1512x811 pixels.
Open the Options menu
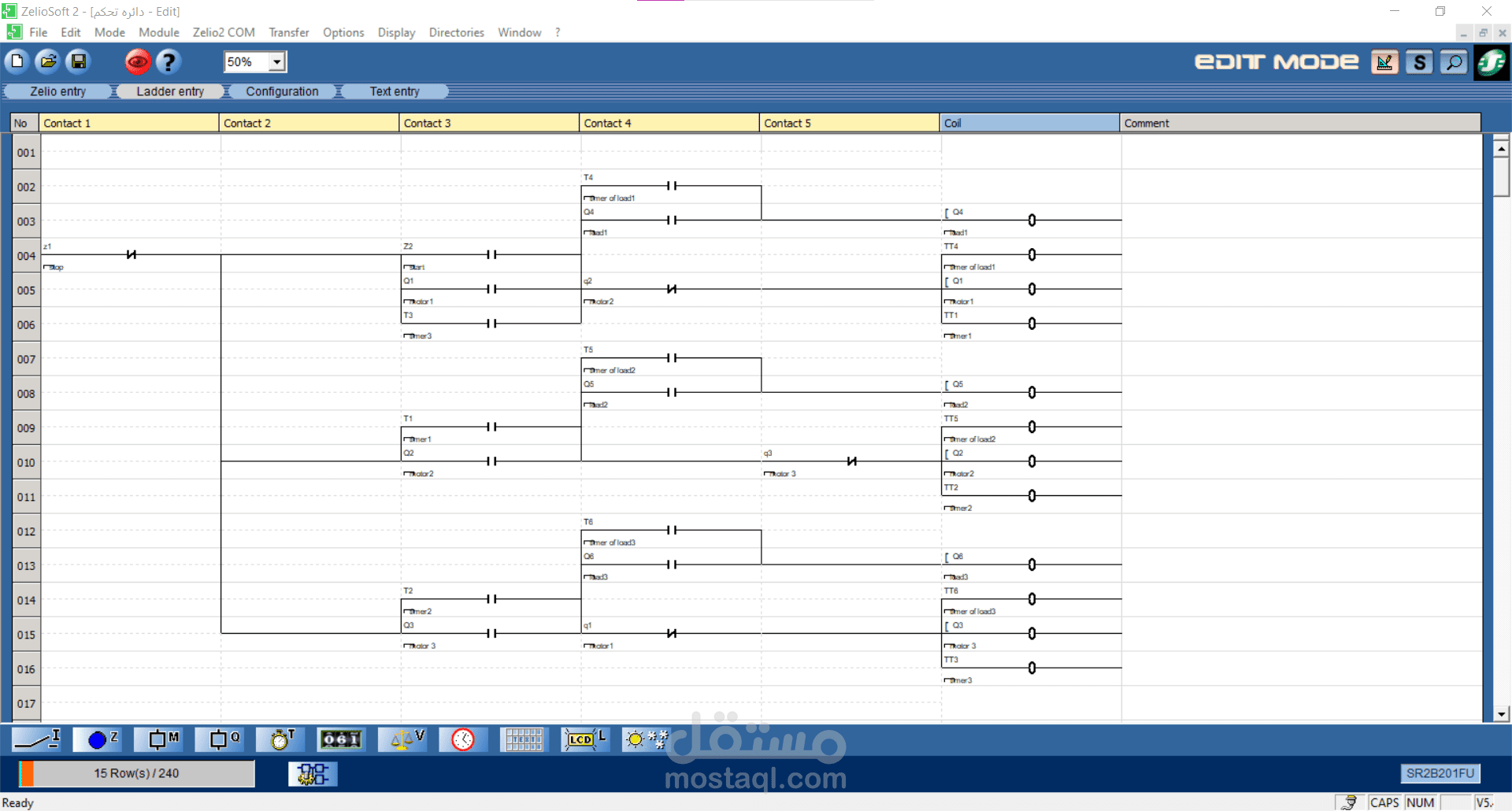pyautogui.click(x=343, y=32)
